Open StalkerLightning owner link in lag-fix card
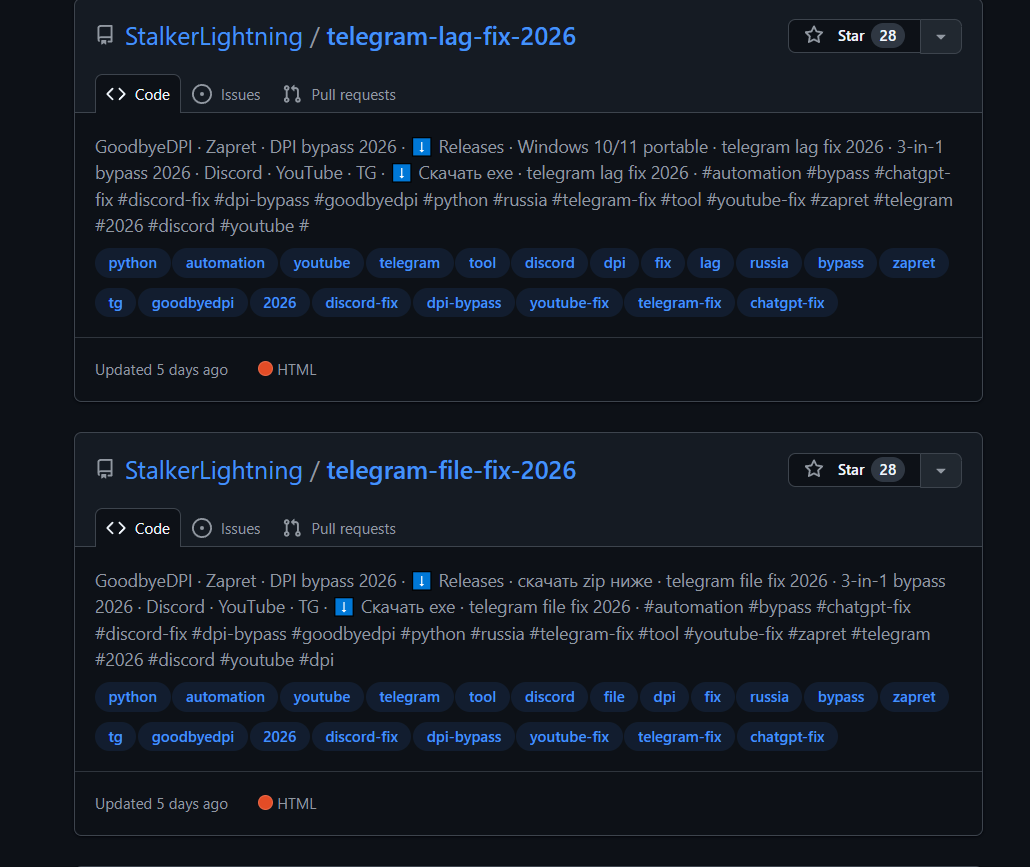The image size is (1030, 867). [x=213, y=37]
